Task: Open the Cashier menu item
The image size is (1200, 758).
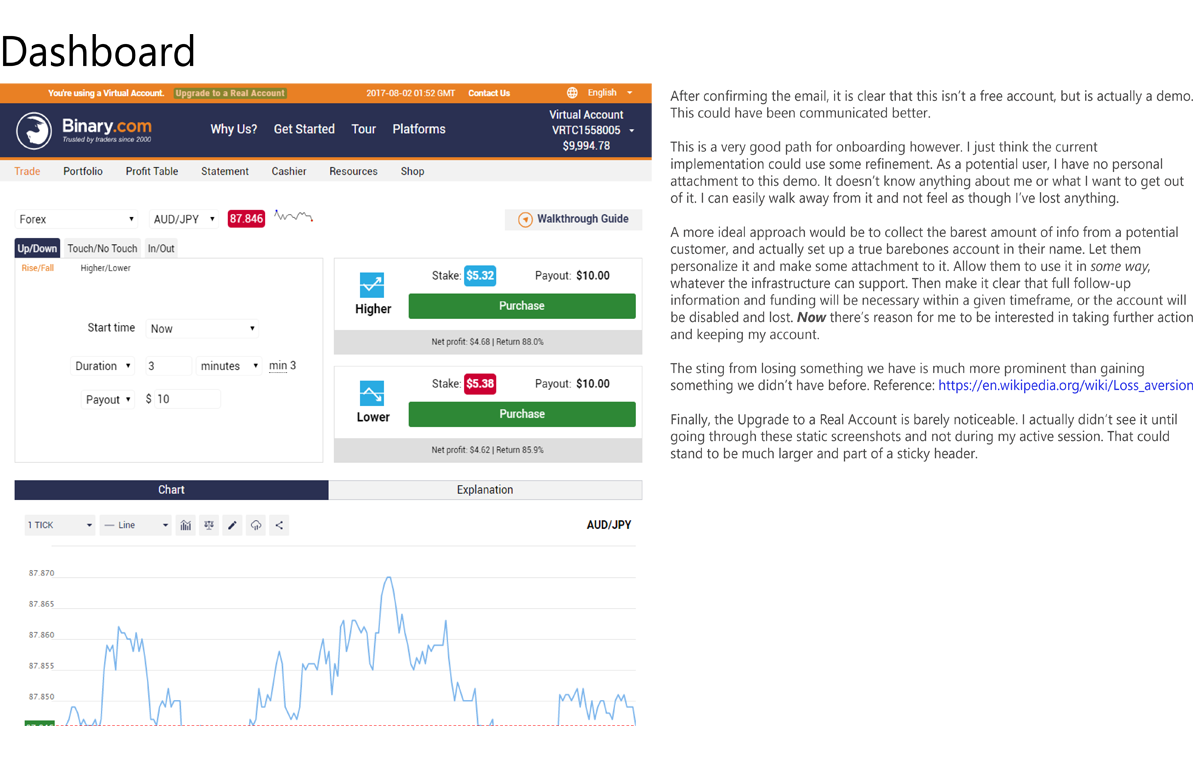Action: point(289,171)
